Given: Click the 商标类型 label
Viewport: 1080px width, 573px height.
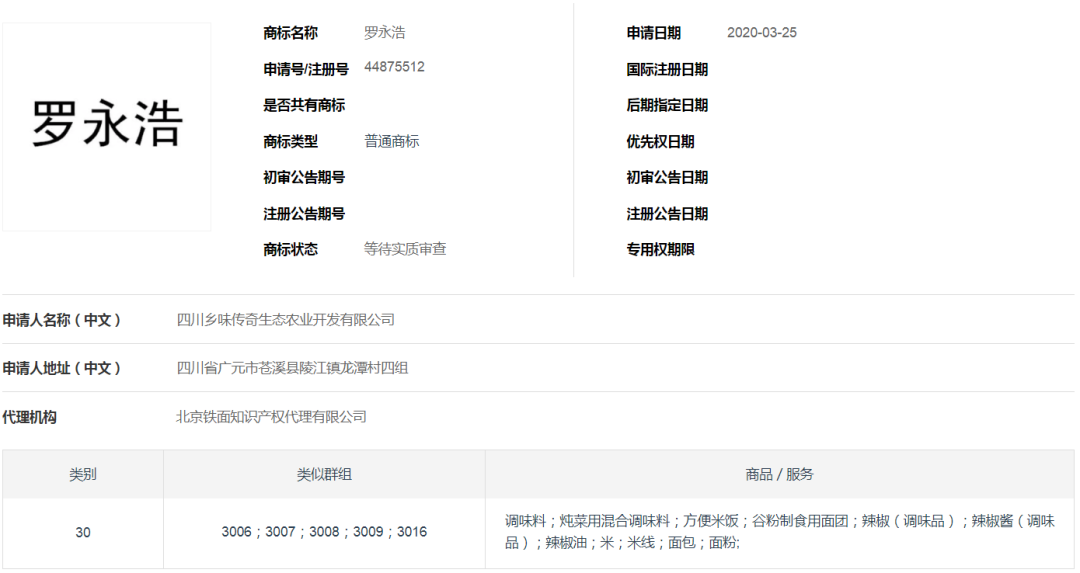Looking at the screenshot, I should [x=290, y=141].
